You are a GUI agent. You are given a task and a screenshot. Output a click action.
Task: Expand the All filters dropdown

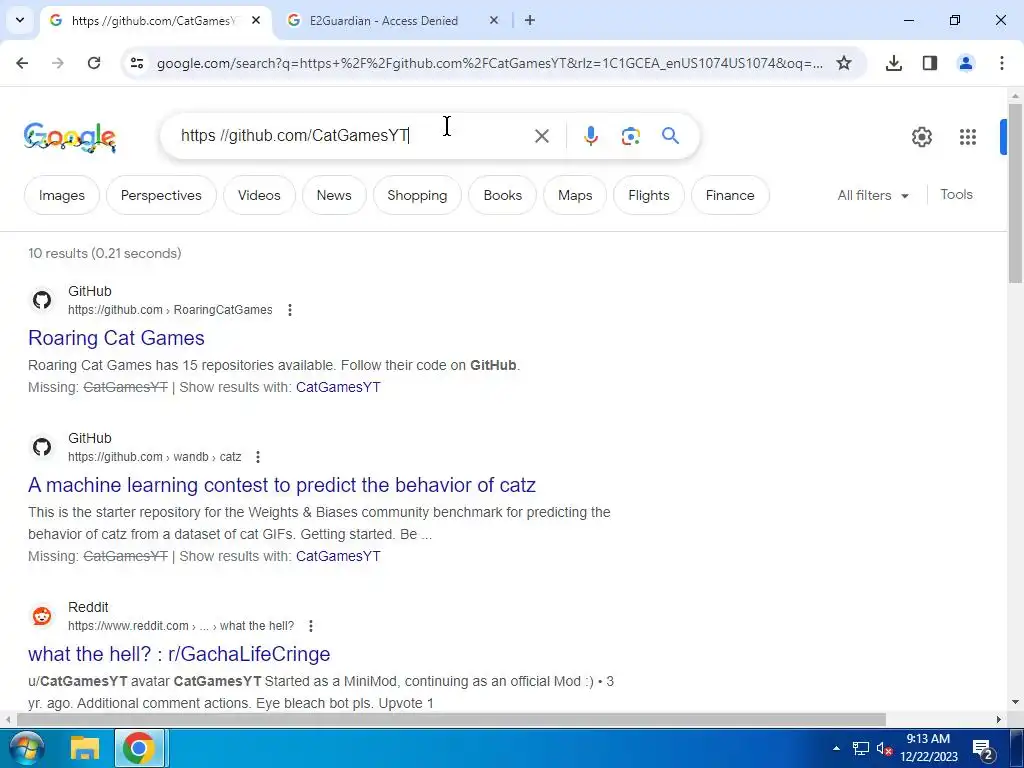[873, 195]
